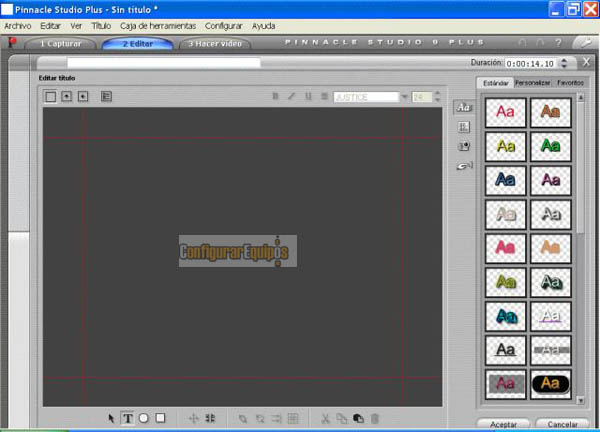Select the rectangle shape tool
Image resolution: width=600 pixels, height=432 pixels.
click(160, 418)
